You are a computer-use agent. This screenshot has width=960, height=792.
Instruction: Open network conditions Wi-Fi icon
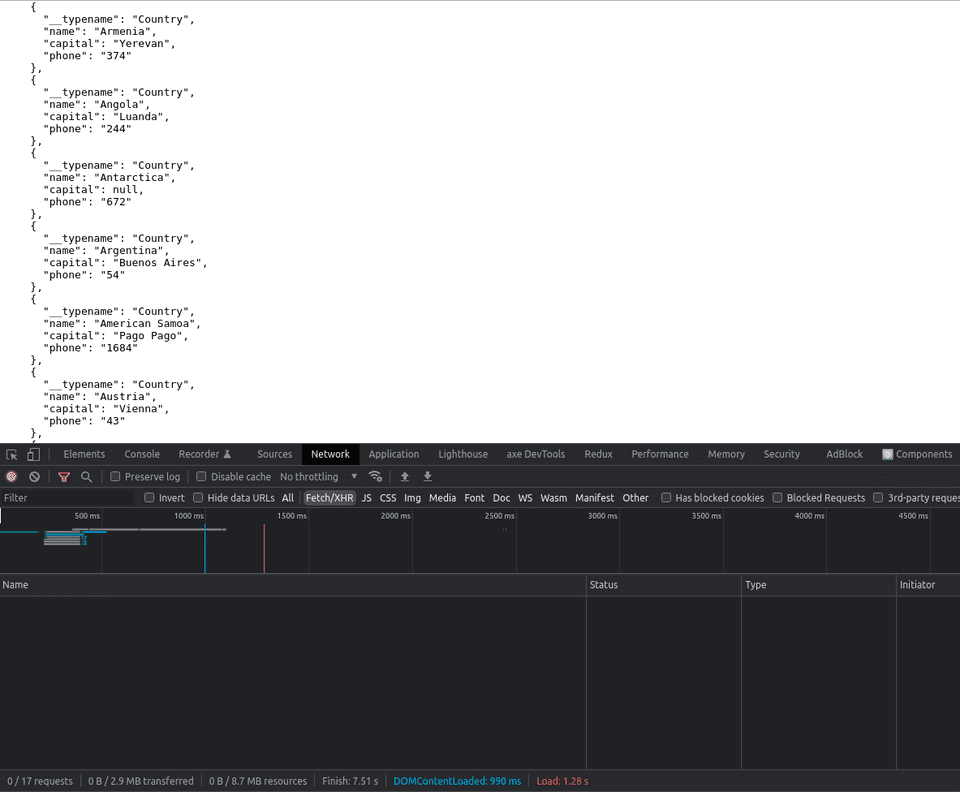[x=375, y=477]
